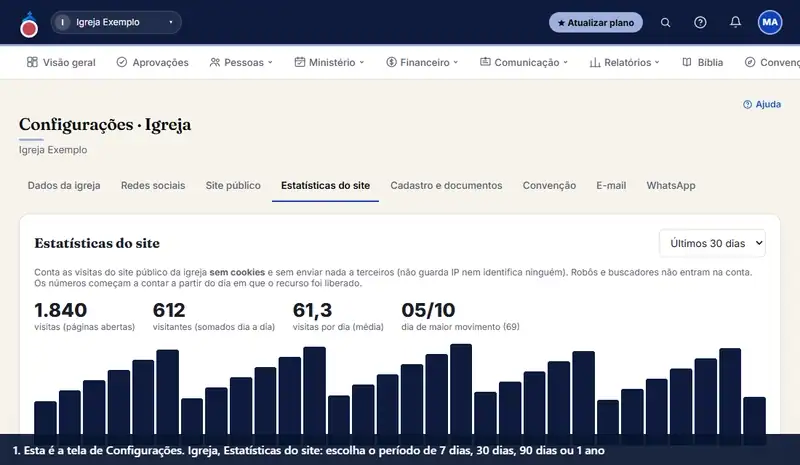Click the Aprovações checkmark icon
Image resolution: width=800 pixels, height=465 pixels.
121,62
